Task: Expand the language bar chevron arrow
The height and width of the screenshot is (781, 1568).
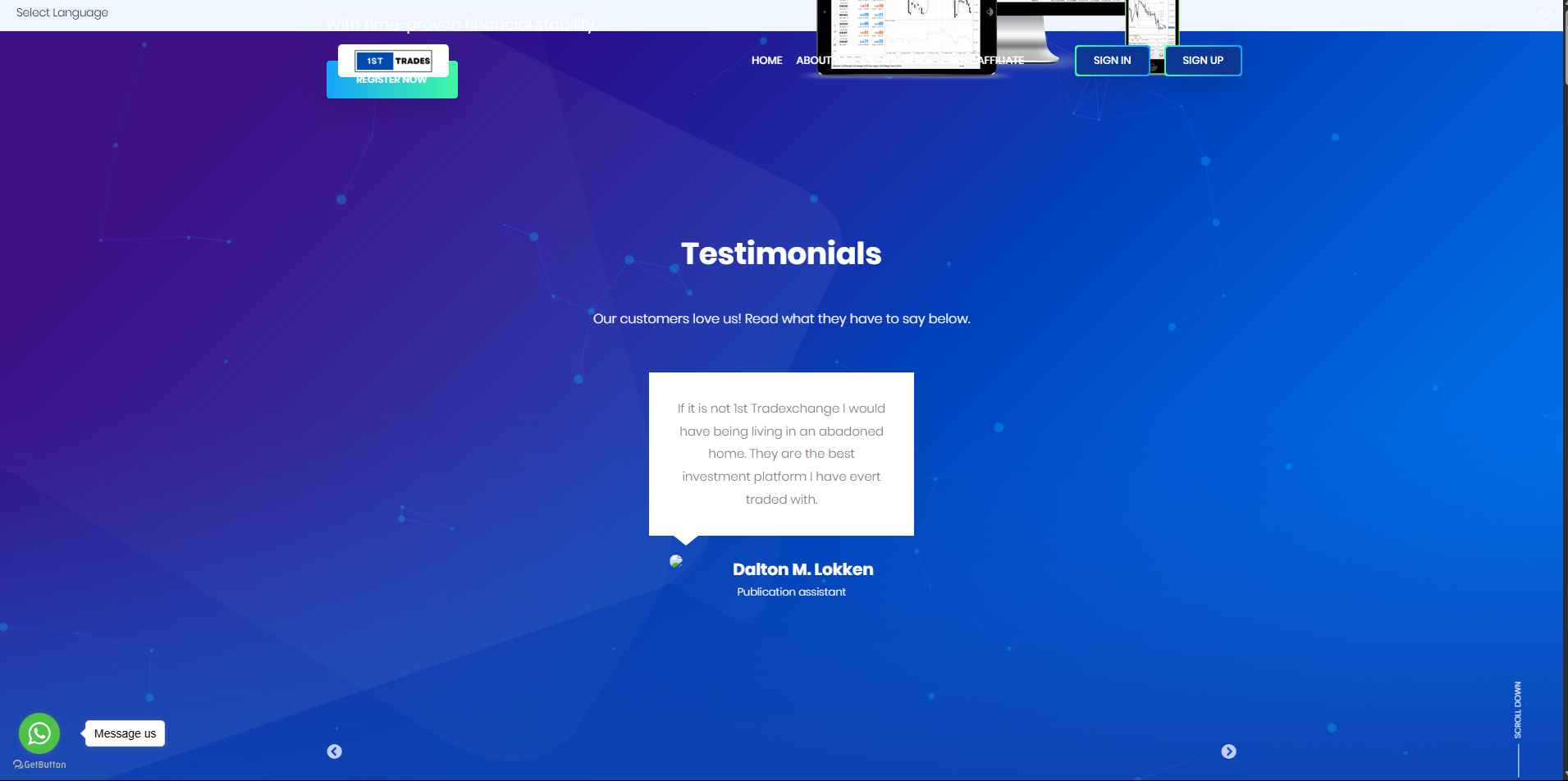Action: click(1545, 13)
